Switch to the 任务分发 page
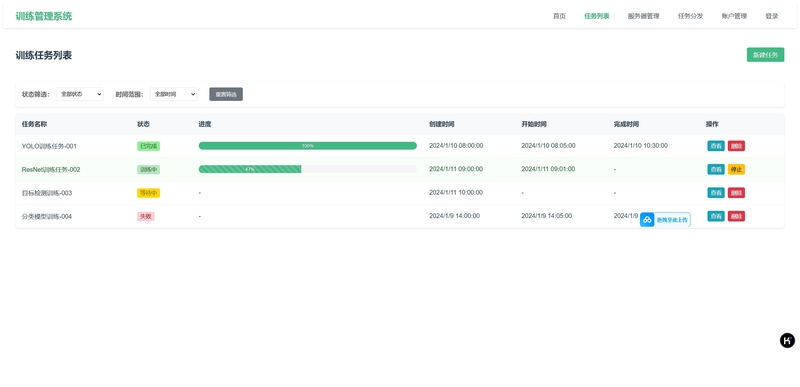 coord(690,16)
